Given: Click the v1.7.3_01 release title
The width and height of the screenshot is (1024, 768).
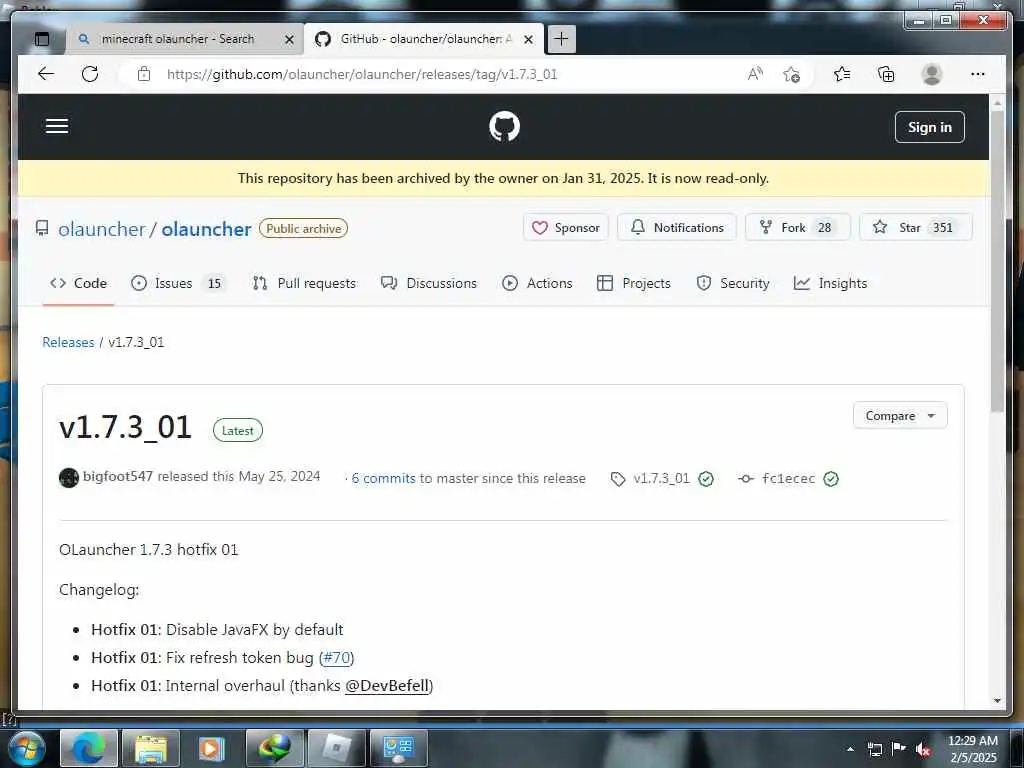Looking at the screenshot, I should click(x=125, y=428).
